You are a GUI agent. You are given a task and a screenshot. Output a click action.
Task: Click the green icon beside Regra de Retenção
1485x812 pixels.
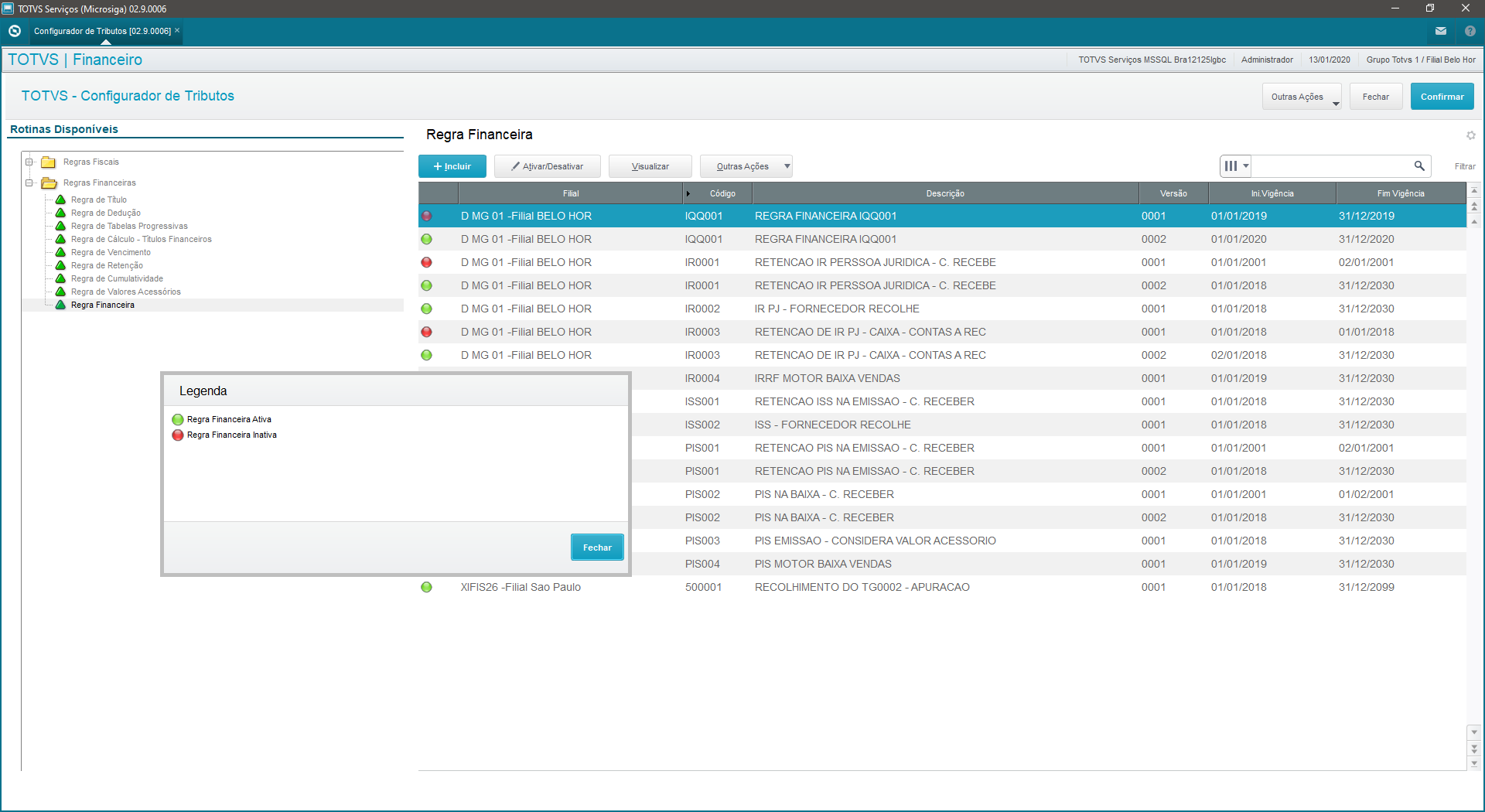point(60,265)
